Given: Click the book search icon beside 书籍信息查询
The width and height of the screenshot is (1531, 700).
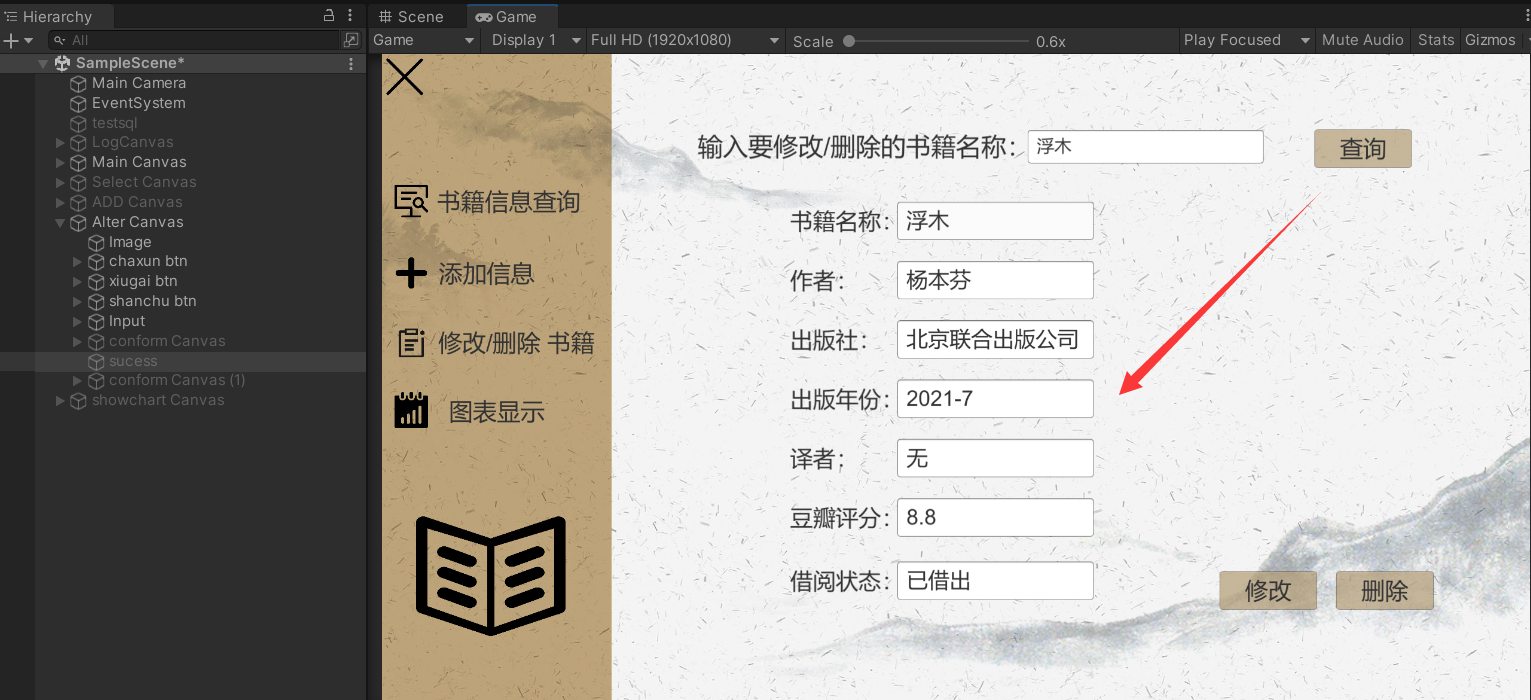Looking at the screenshot, I should [411, 201].
